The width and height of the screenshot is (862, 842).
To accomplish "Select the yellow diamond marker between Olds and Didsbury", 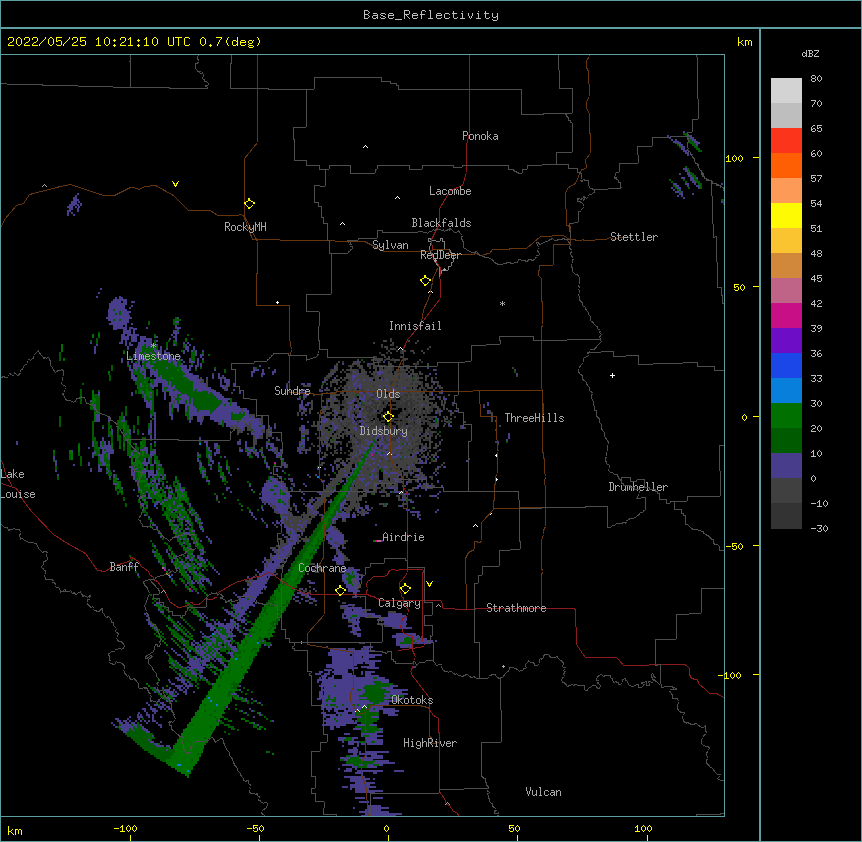I will pyautogui.click(x=388, y=416).
